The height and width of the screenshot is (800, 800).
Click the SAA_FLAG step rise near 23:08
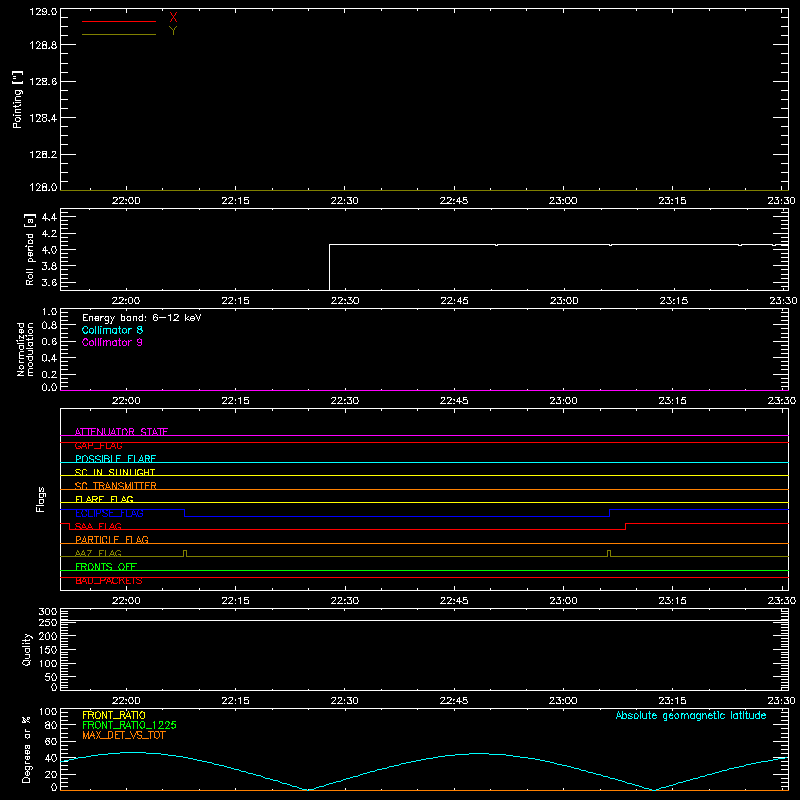(626, 527)
